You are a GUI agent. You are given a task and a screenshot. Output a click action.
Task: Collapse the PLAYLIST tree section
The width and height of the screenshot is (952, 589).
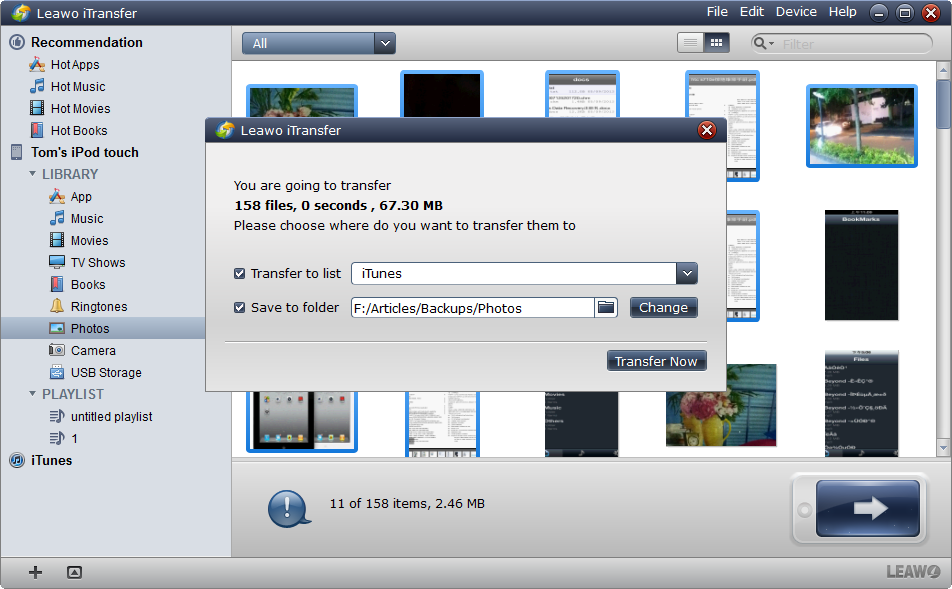tap(32, 394)
